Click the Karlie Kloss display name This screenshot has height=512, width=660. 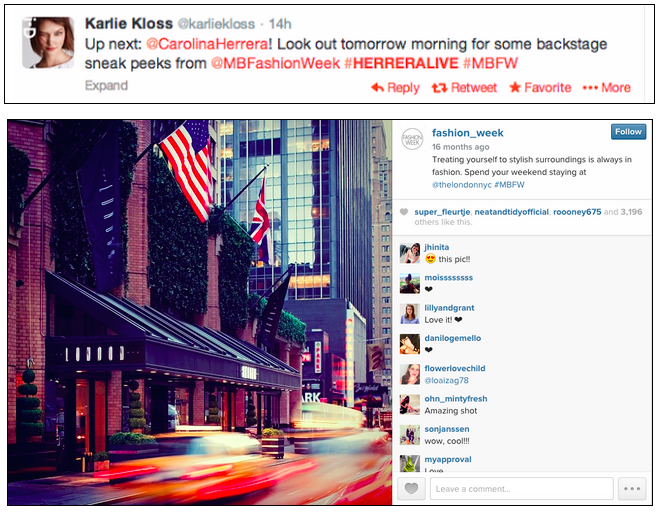(x=129, y=24)
